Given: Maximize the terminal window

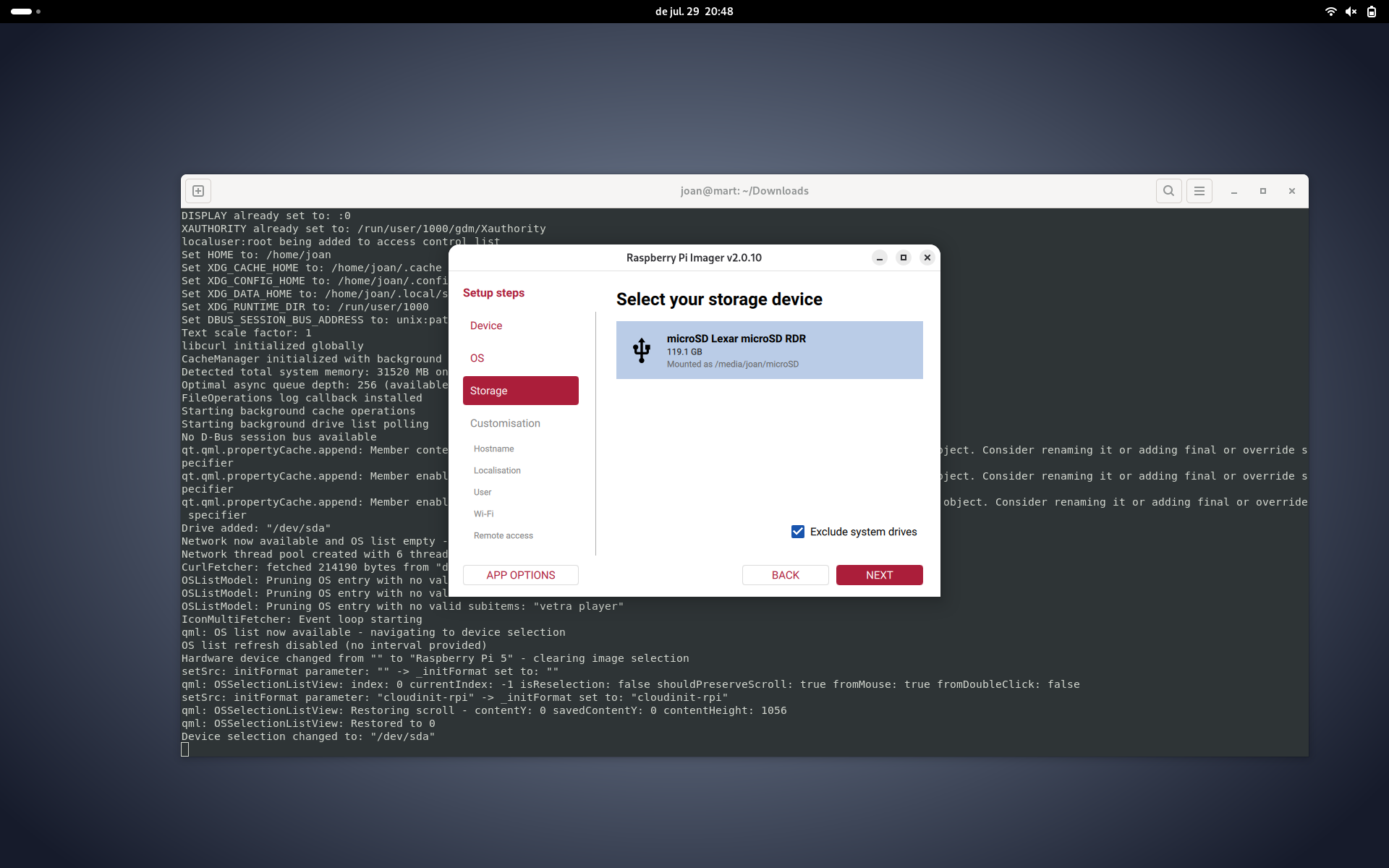Looking at the screenshot, I should point(1263,191).
